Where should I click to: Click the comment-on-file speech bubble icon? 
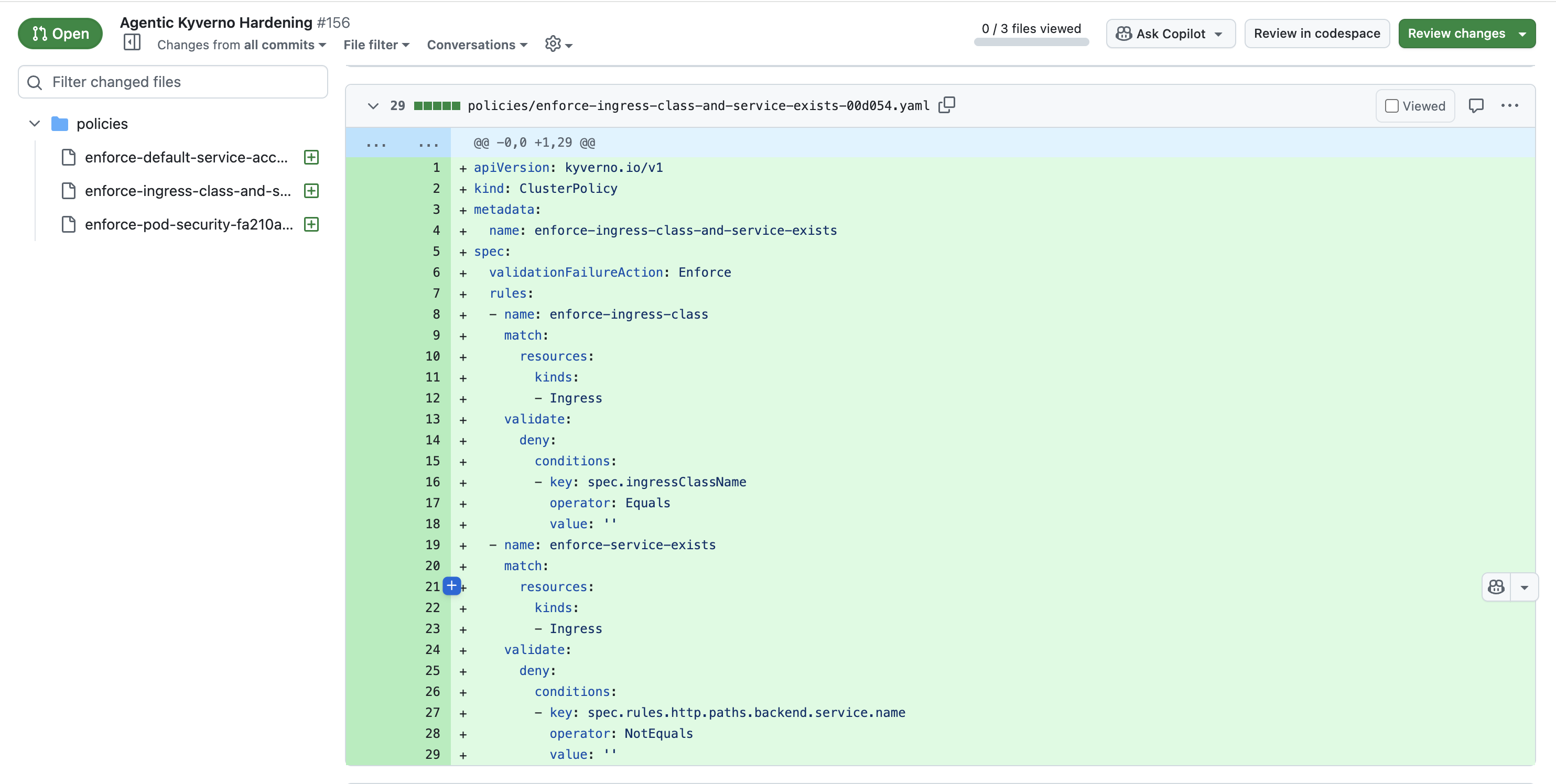[x=1476, y=106]
